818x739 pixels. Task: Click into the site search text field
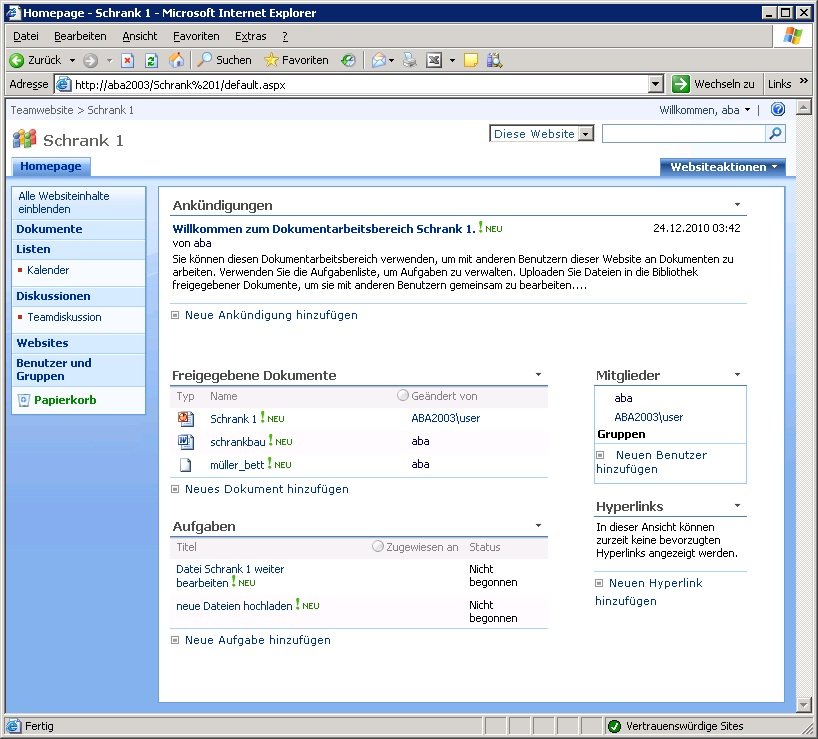coord(683,133)
